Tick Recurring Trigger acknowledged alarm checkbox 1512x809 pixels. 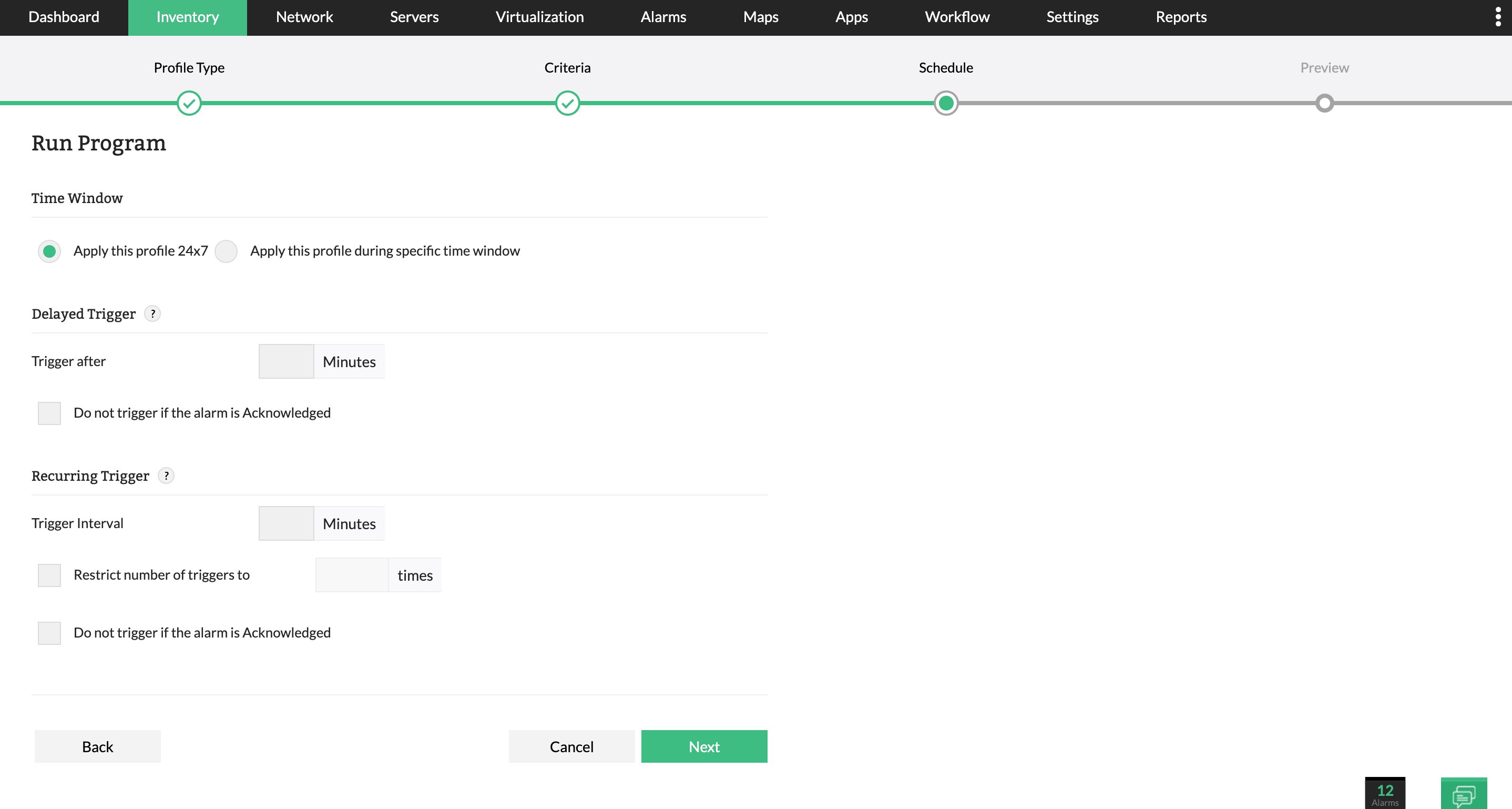(49, 633)
